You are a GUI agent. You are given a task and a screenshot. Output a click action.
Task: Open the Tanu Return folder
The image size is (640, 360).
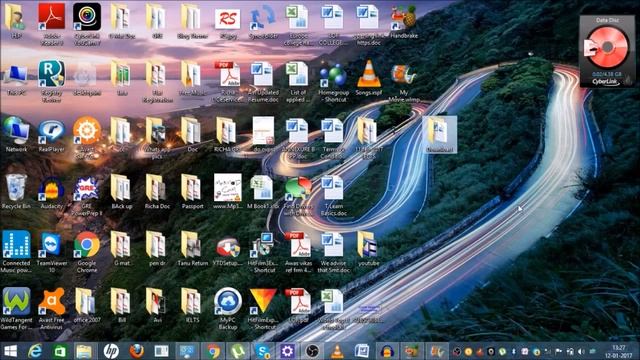(192, 249)
